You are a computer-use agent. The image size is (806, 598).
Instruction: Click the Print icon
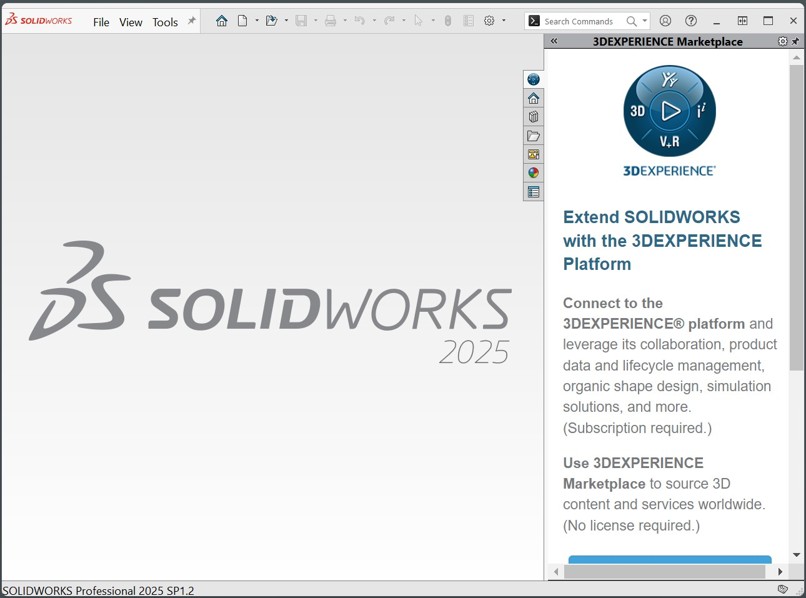[x=331, y=21]
